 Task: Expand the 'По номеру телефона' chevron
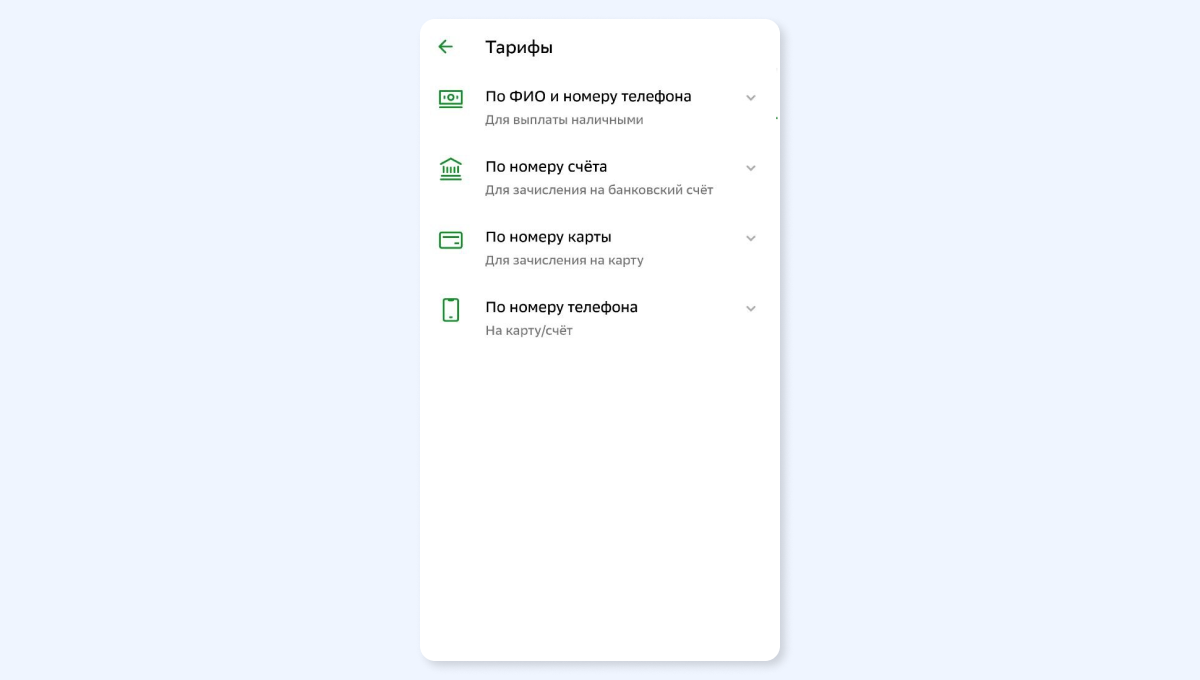(x=751, y=308)
